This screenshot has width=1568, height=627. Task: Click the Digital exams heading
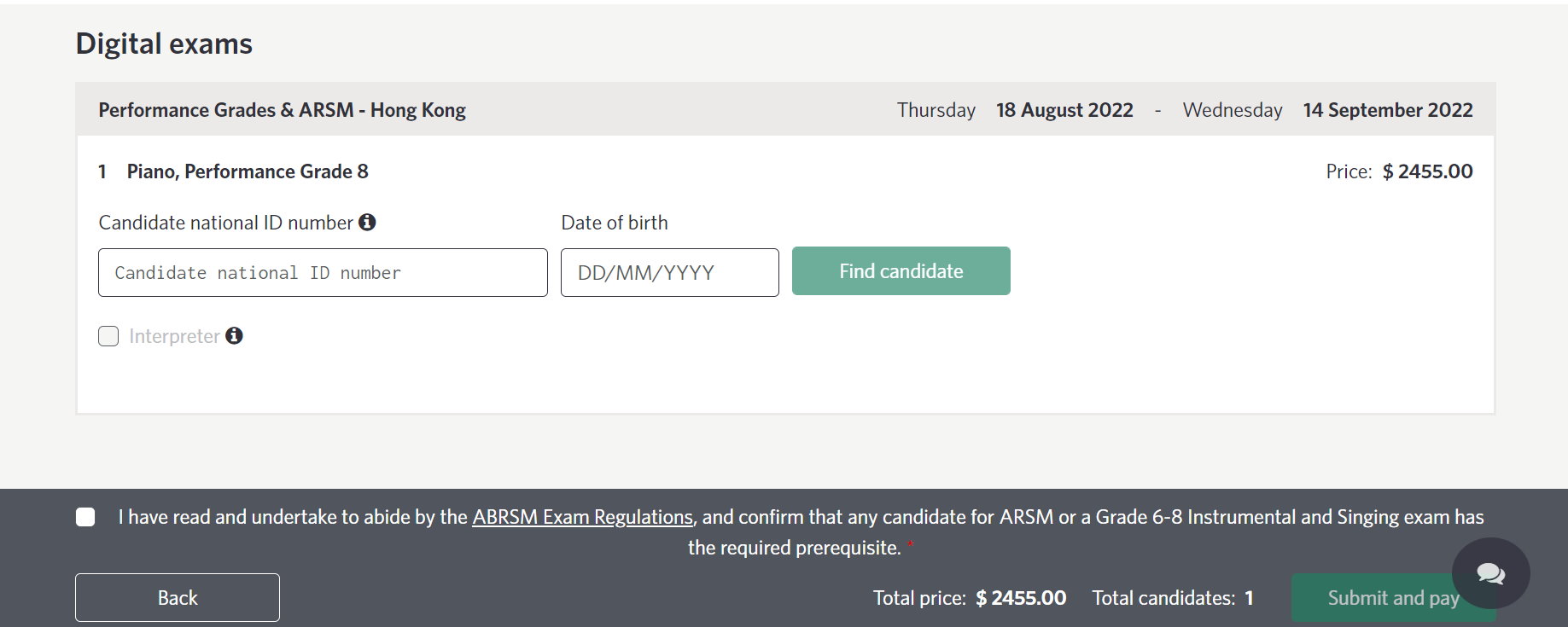[164, 44]
